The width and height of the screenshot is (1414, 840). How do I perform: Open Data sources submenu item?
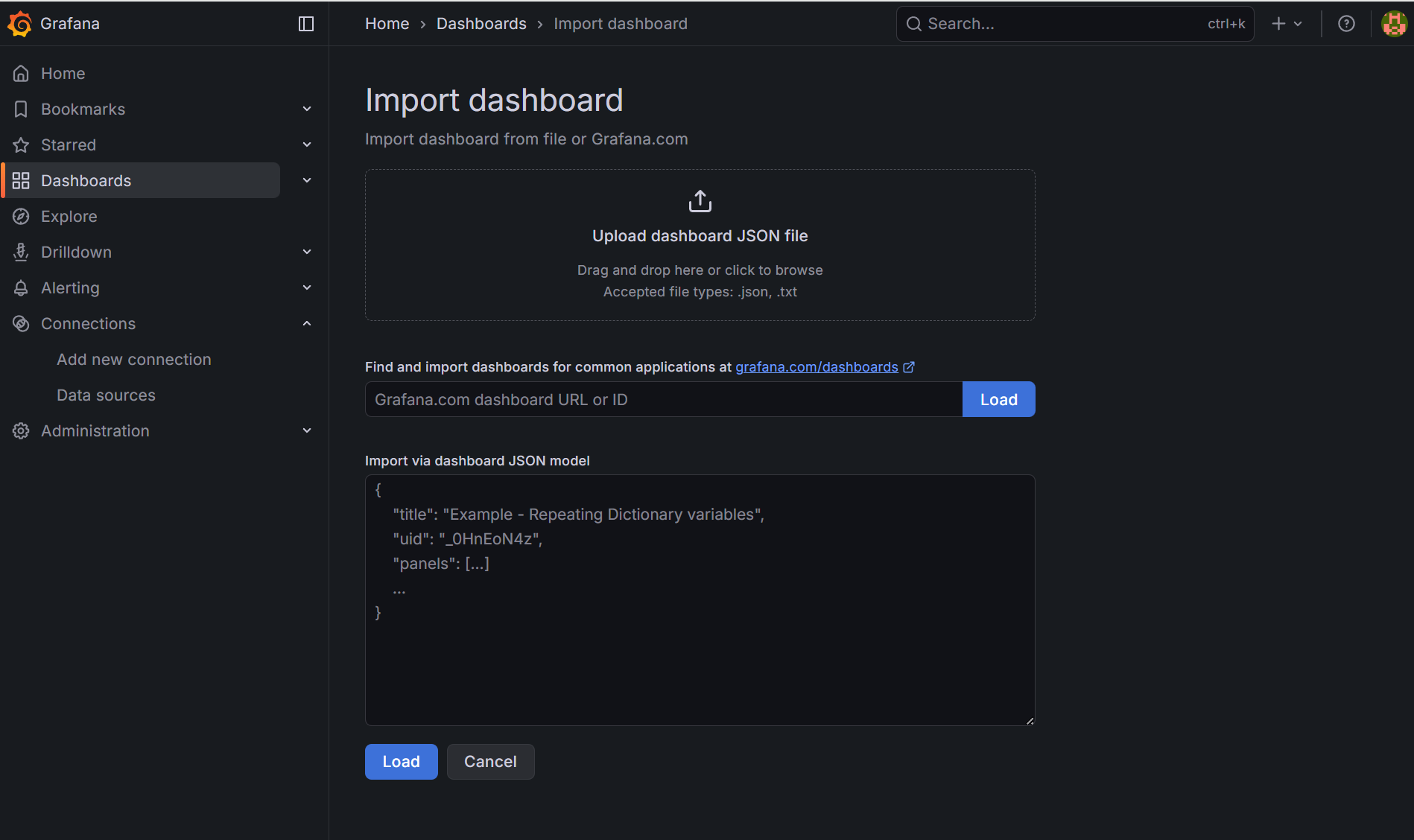tap(106, 395)
